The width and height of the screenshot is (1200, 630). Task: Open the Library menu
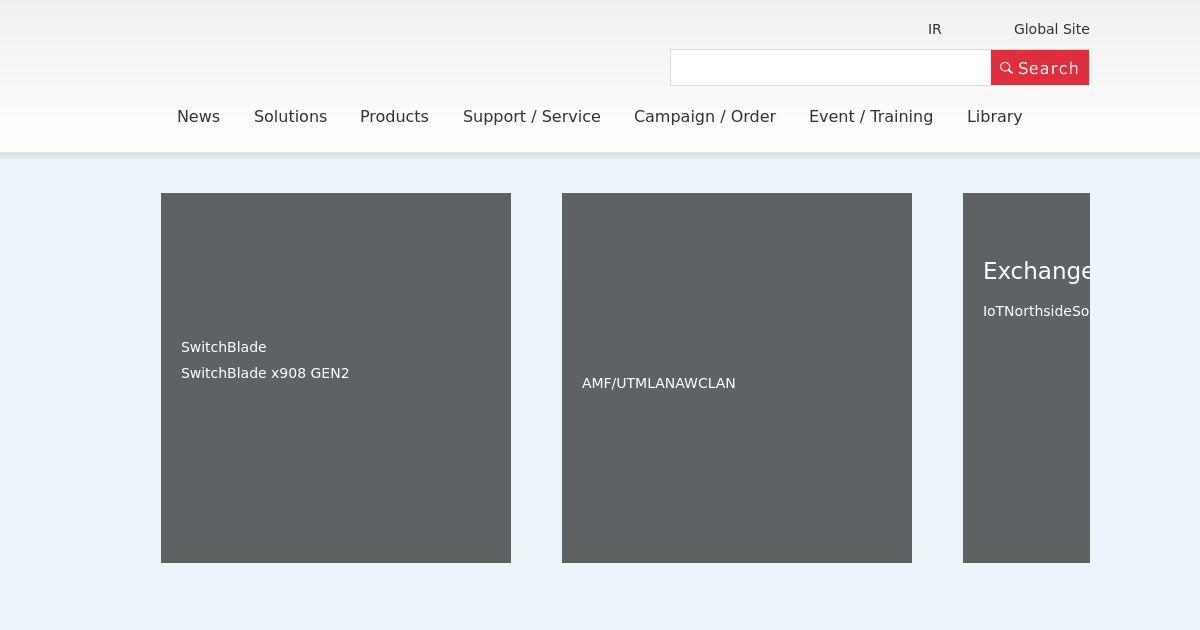995,117
